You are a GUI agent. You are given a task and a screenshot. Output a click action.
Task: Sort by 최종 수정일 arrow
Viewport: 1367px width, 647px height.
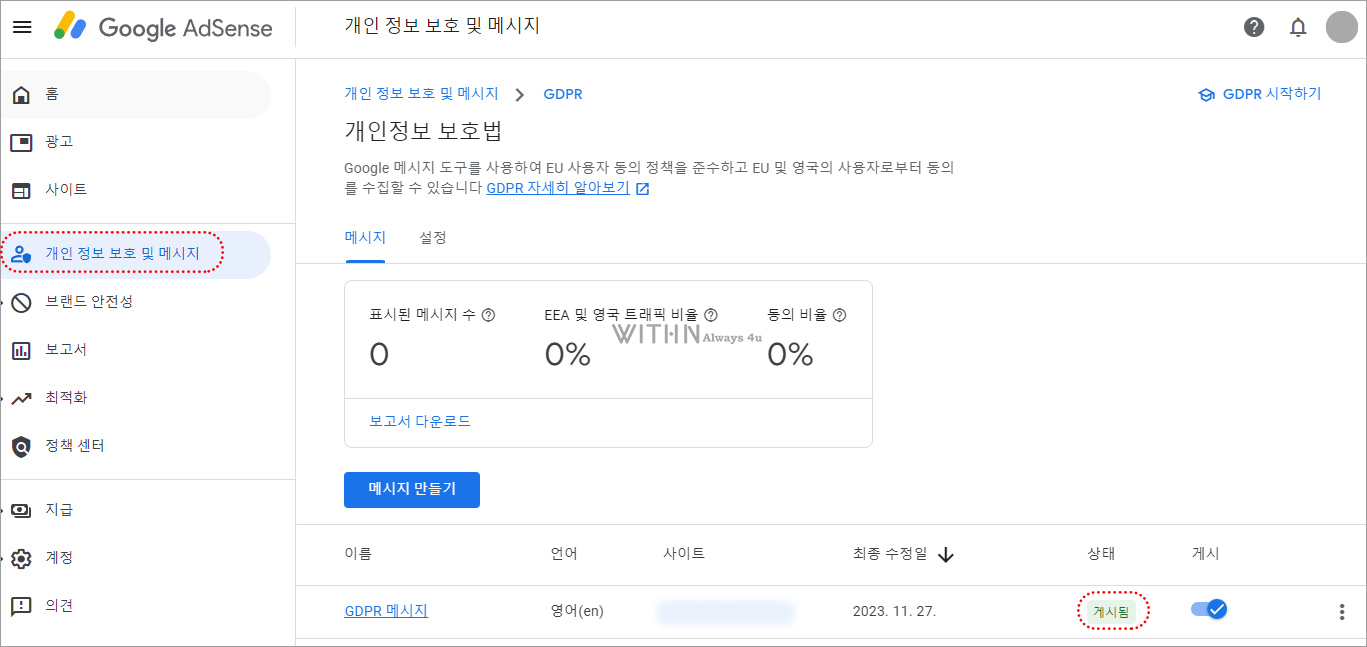pyautogui.click(x=946, y=554)
